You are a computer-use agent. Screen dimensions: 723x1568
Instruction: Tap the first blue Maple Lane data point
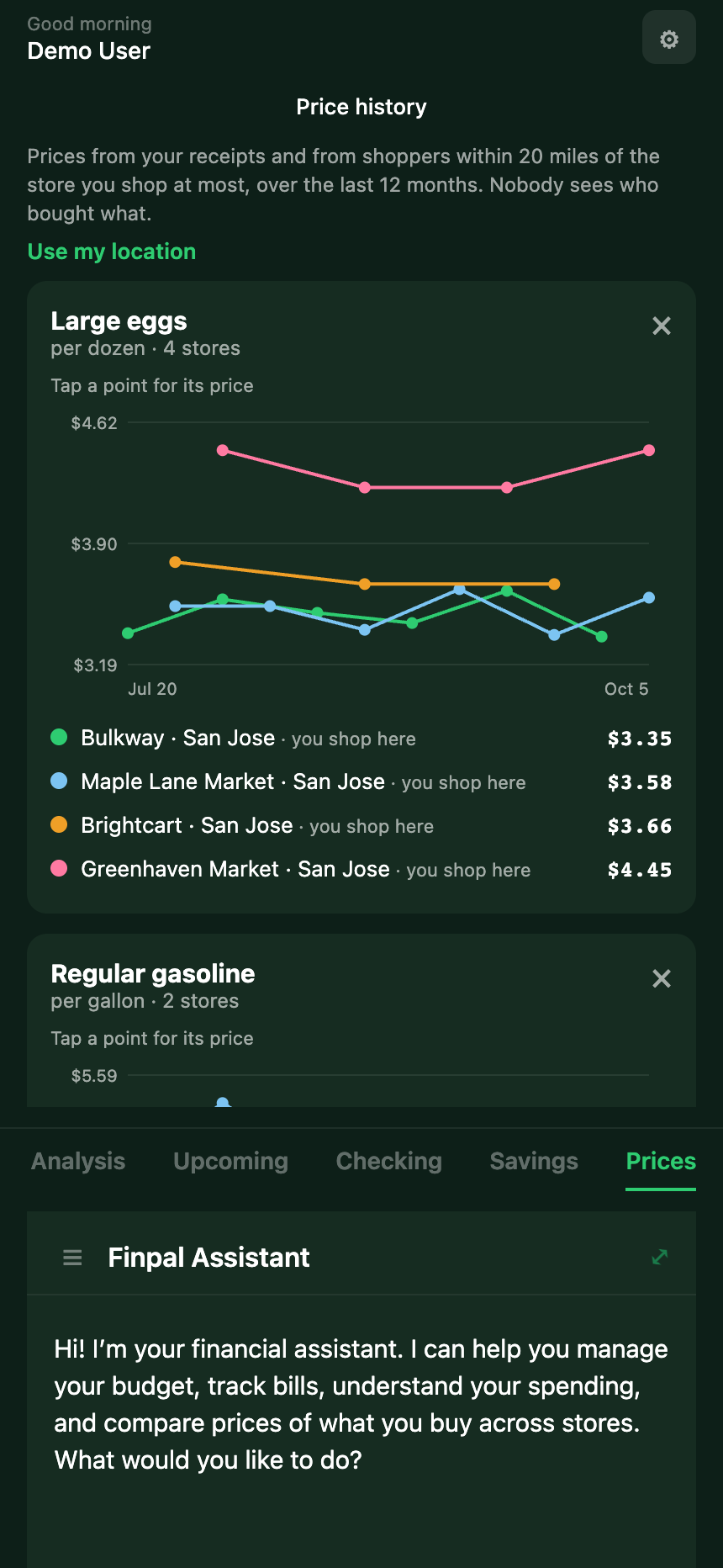175,606
